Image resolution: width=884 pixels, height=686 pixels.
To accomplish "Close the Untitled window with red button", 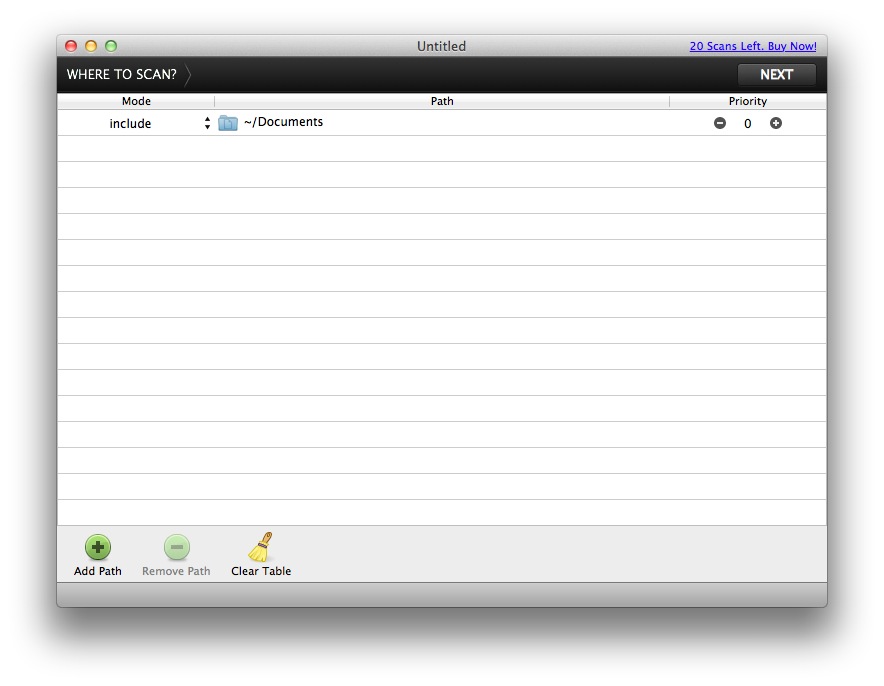I will [71, 46].
